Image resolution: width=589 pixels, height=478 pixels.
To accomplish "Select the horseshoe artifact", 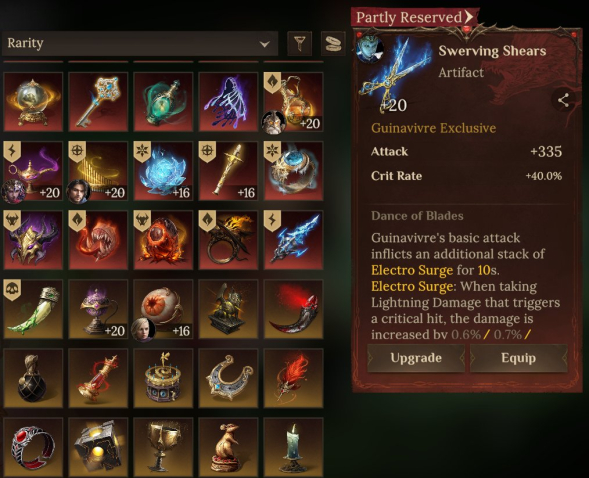I will (228, 378).
